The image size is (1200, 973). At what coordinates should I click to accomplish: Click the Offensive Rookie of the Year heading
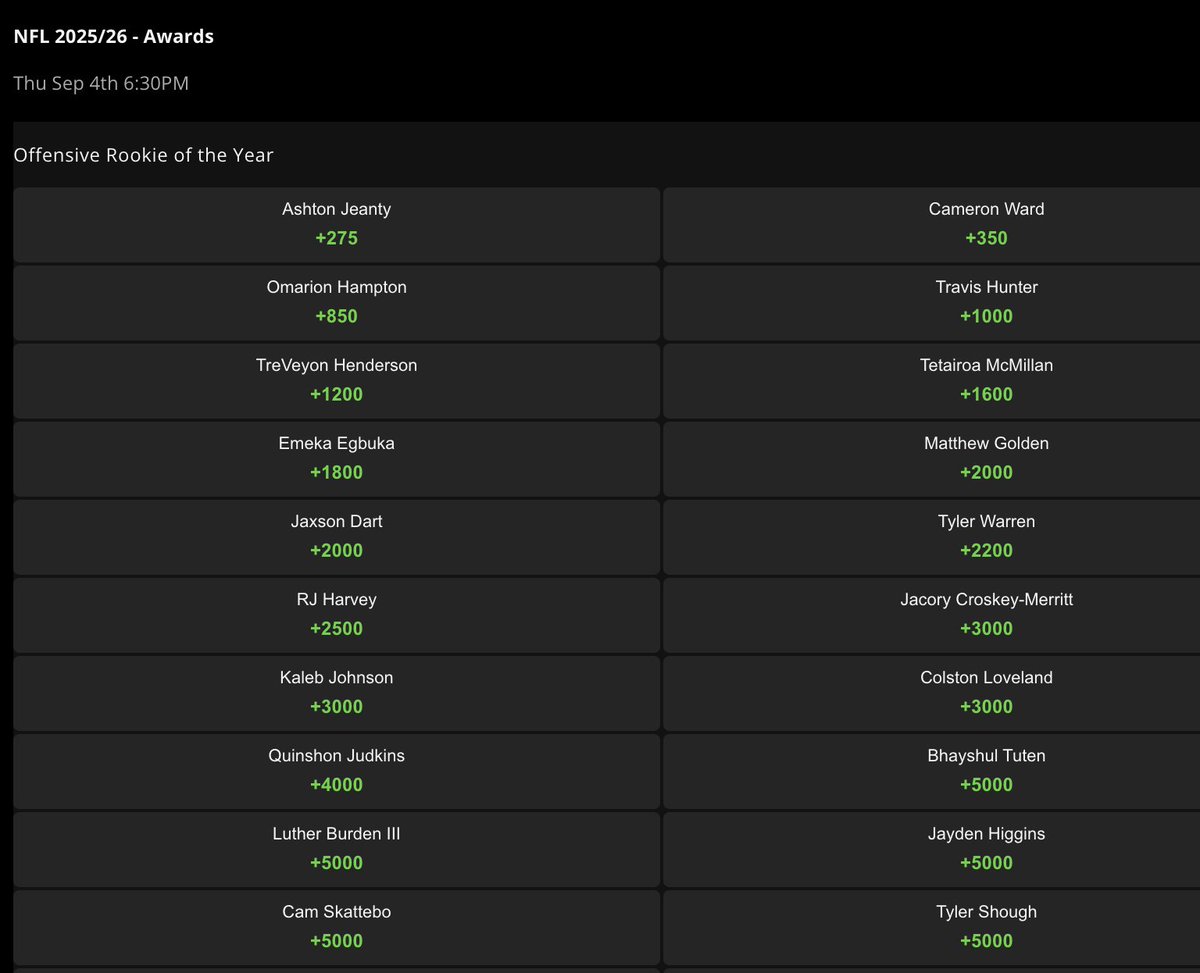tap(143, 155)
